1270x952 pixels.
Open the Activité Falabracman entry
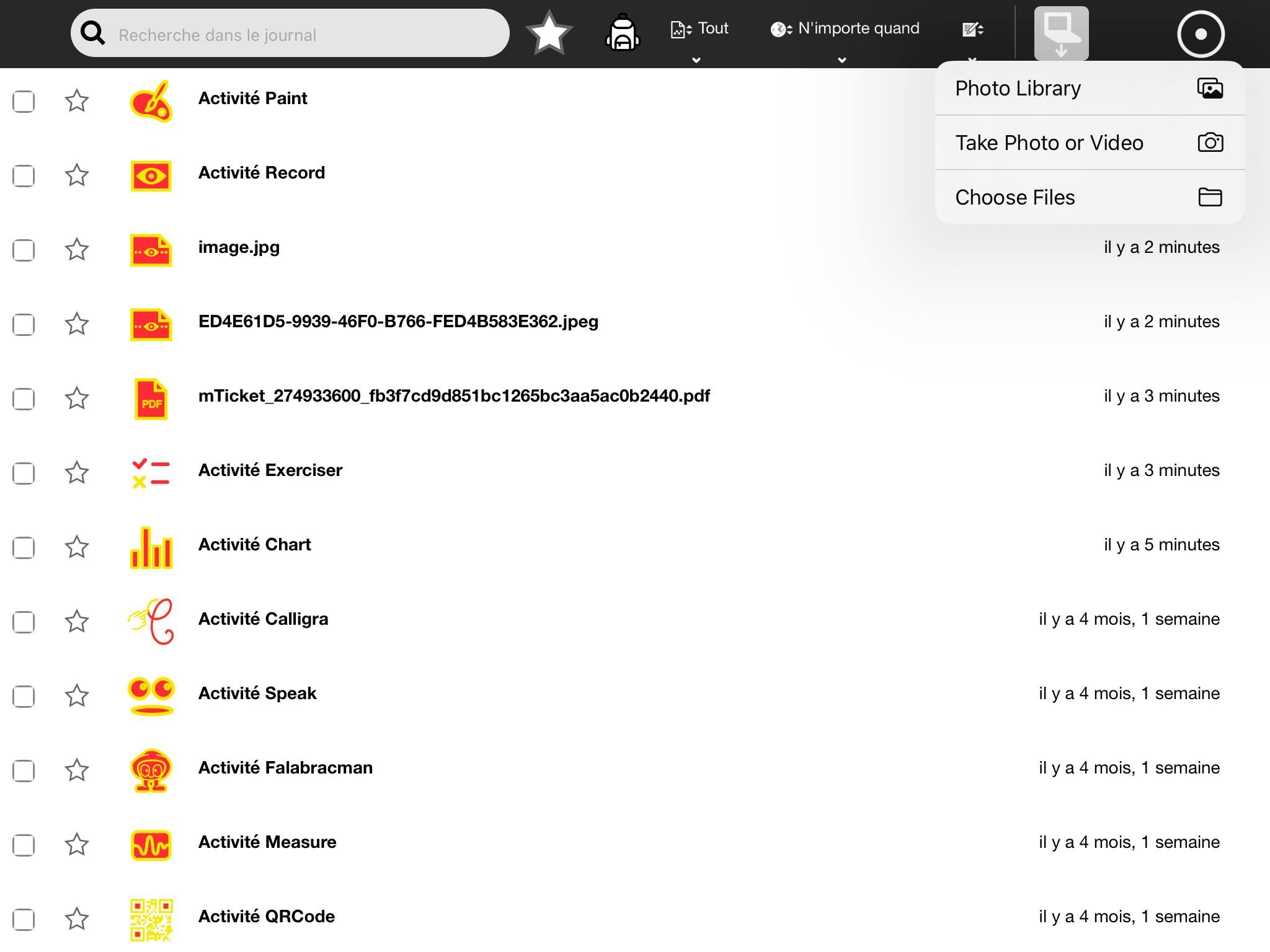point(285,768)
